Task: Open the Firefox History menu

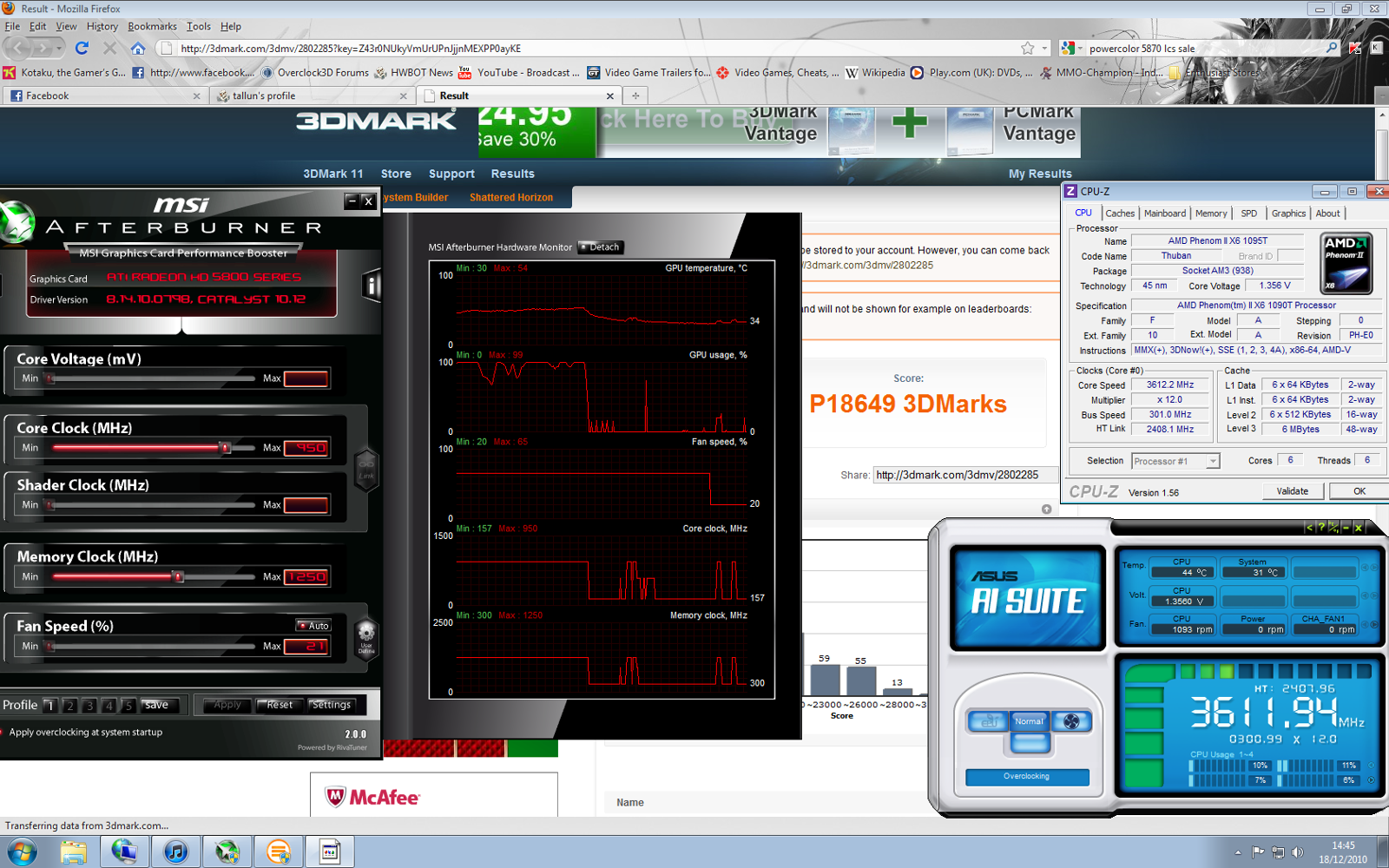Action: (x=102, y=27)
